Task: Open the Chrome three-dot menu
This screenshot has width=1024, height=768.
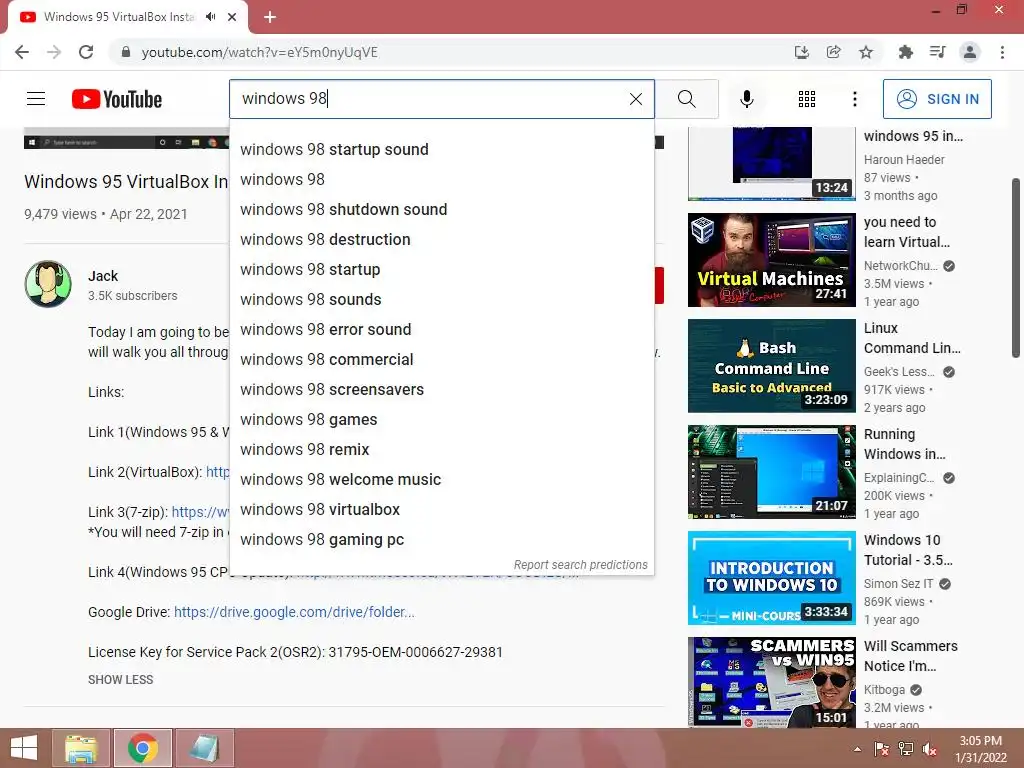Action: 1002,52
